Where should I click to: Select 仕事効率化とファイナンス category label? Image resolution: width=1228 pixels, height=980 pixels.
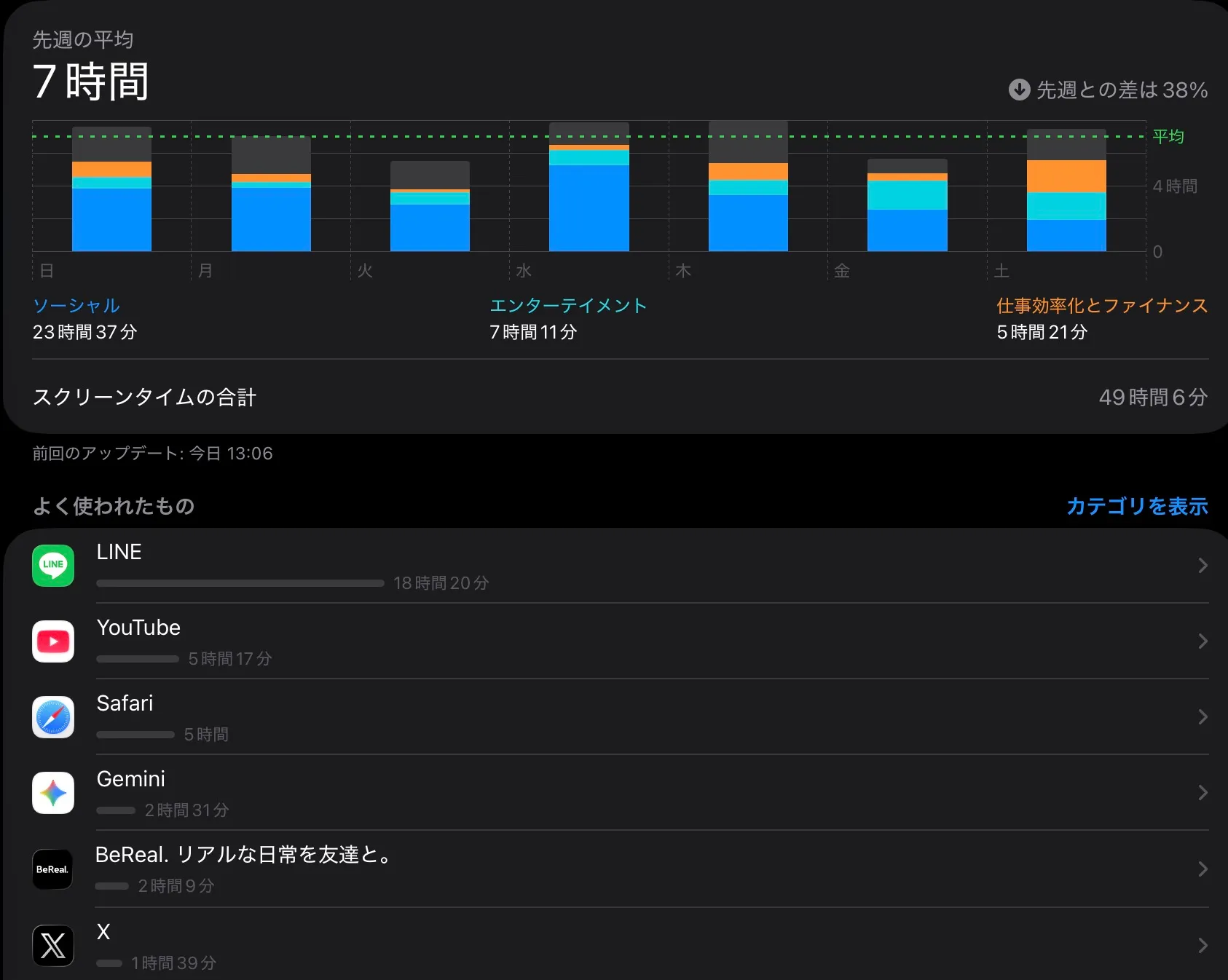(1101, 306)
